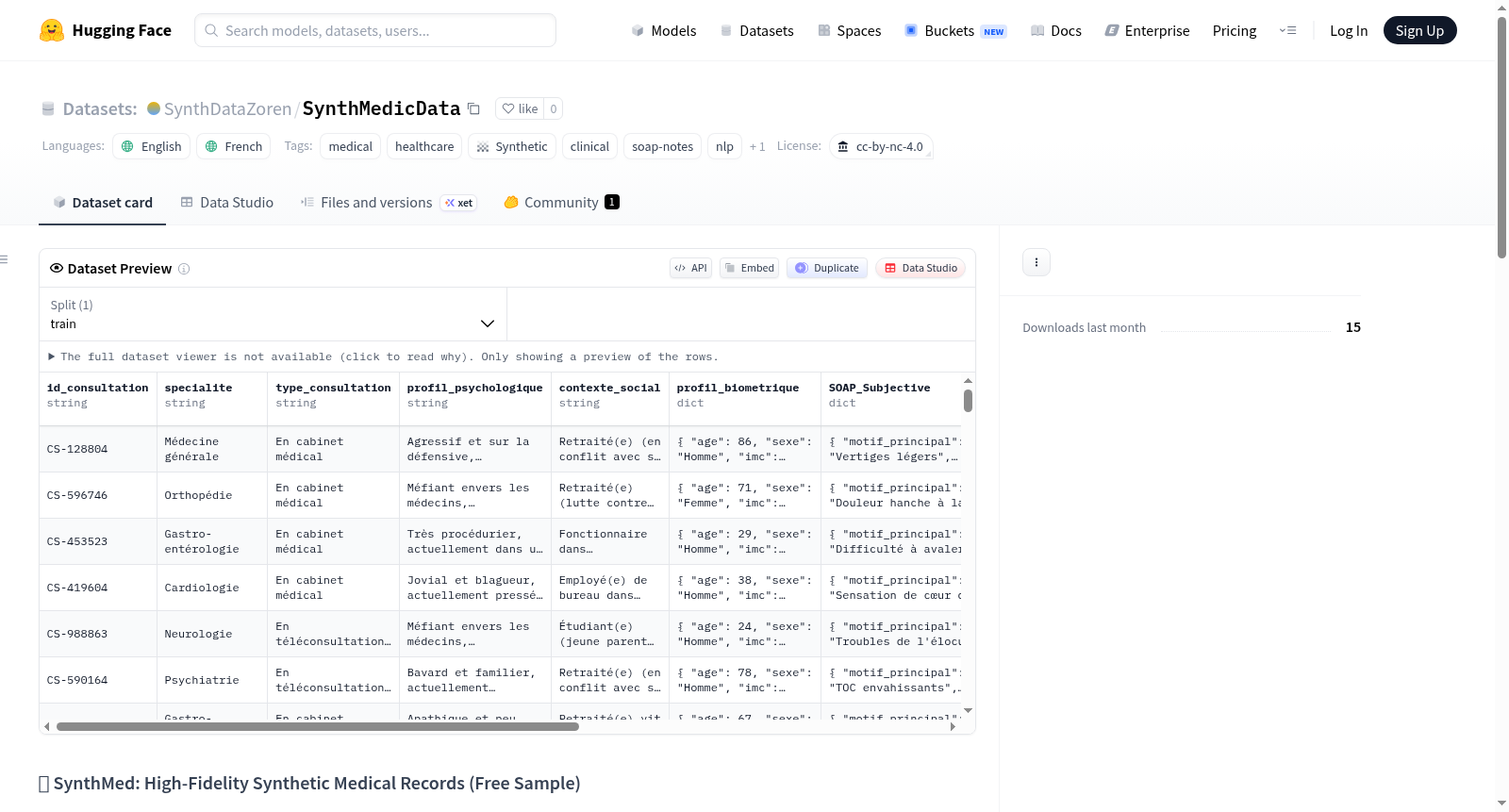Filter by French language tag
Viewport: 1509px width, 812px height.
pos(234,146)
